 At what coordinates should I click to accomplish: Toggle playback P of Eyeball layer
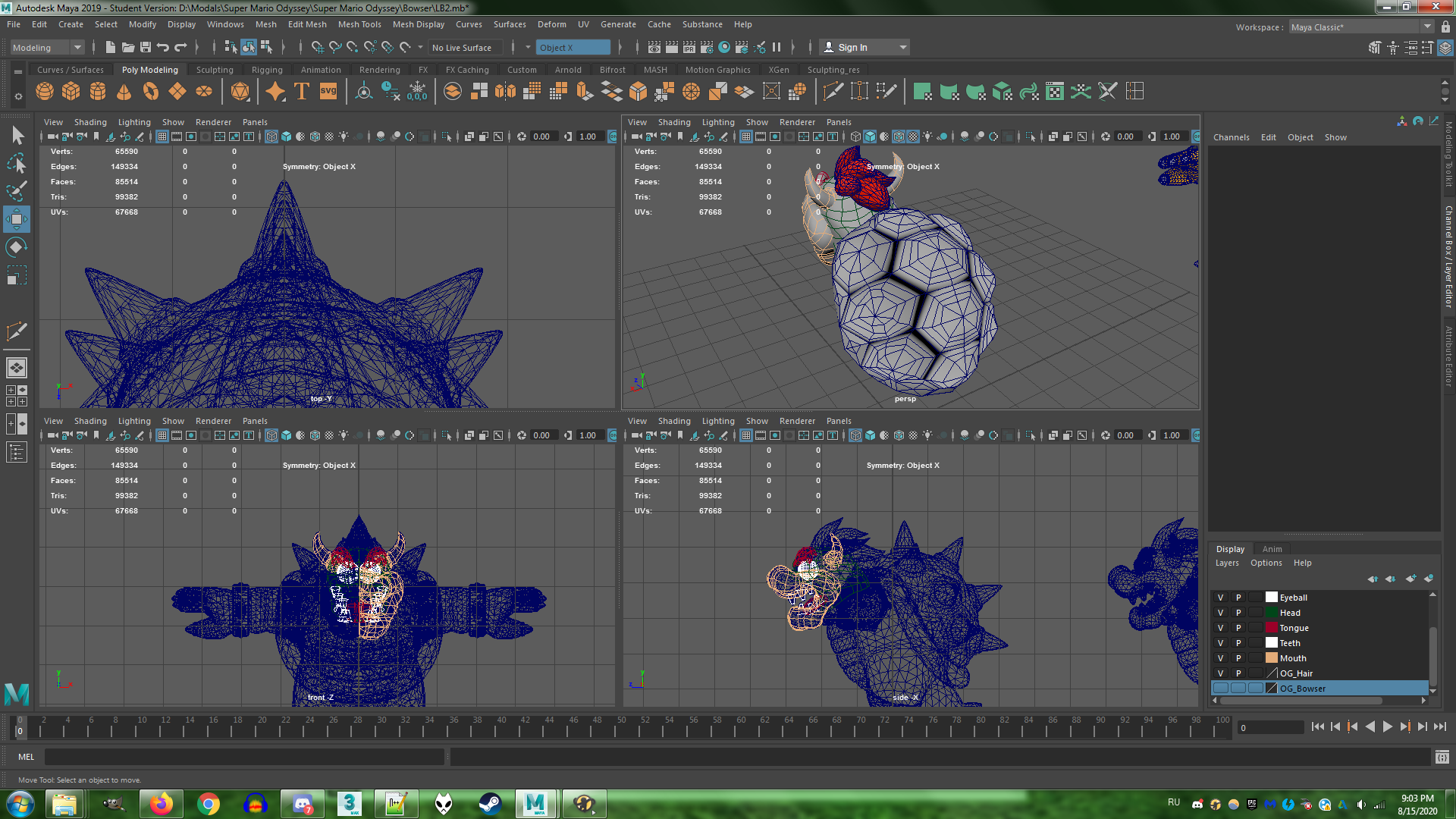[1238, 598]
